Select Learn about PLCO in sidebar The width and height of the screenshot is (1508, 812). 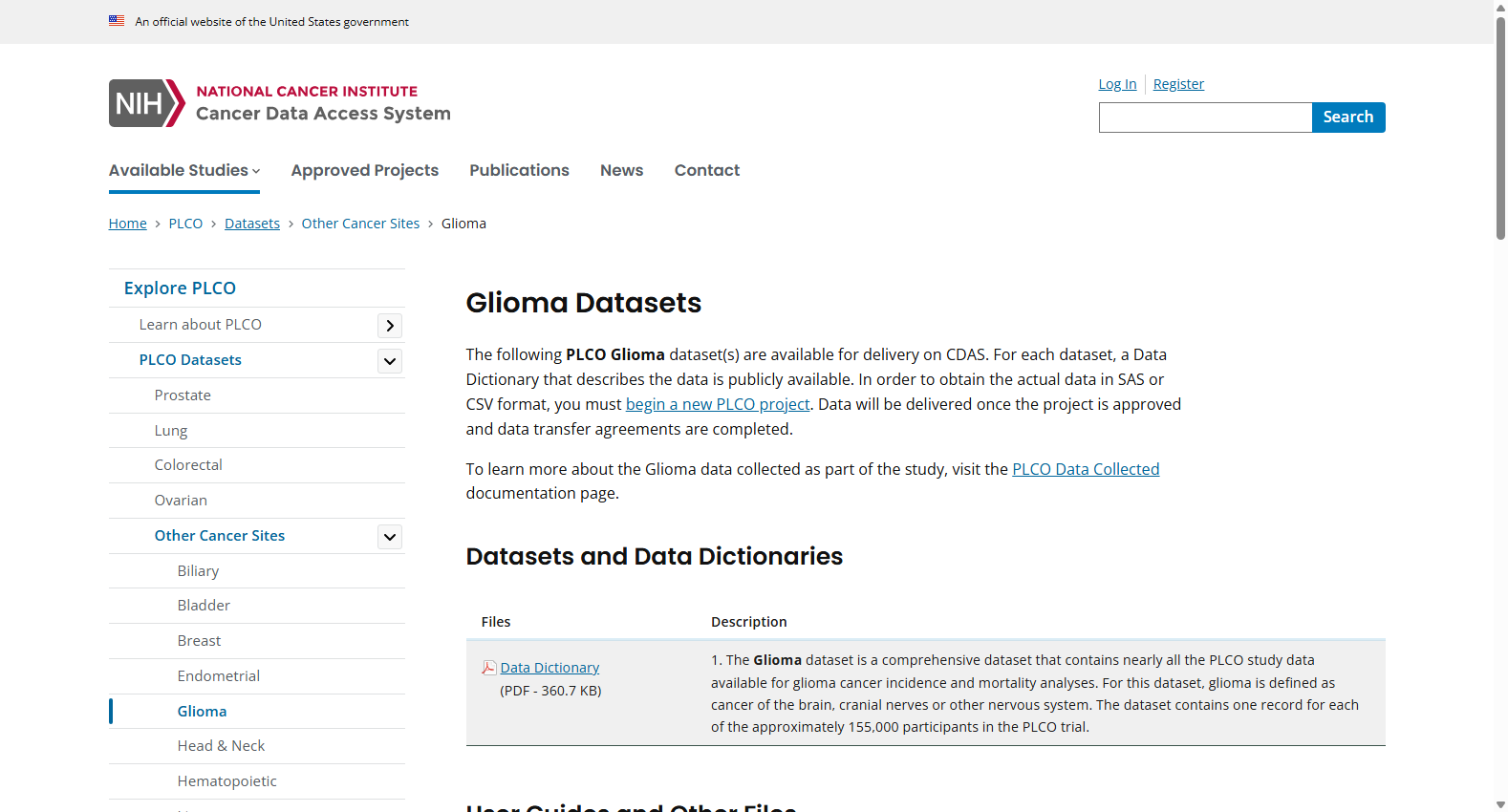coord(201,325)
